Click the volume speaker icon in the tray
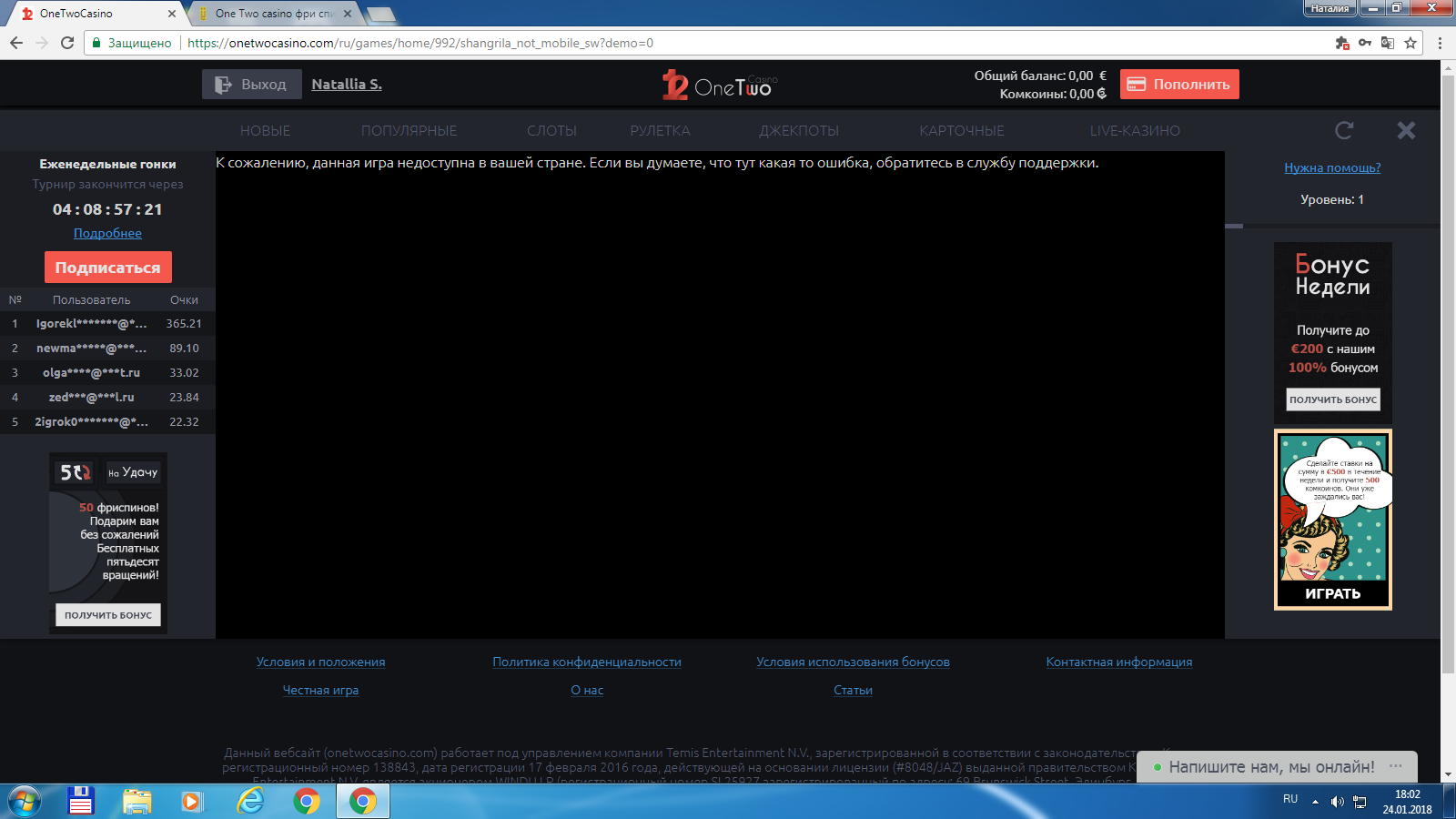Image resolution: width=1456 pixels, height=819 pixels. click(x=1337, y=802)
